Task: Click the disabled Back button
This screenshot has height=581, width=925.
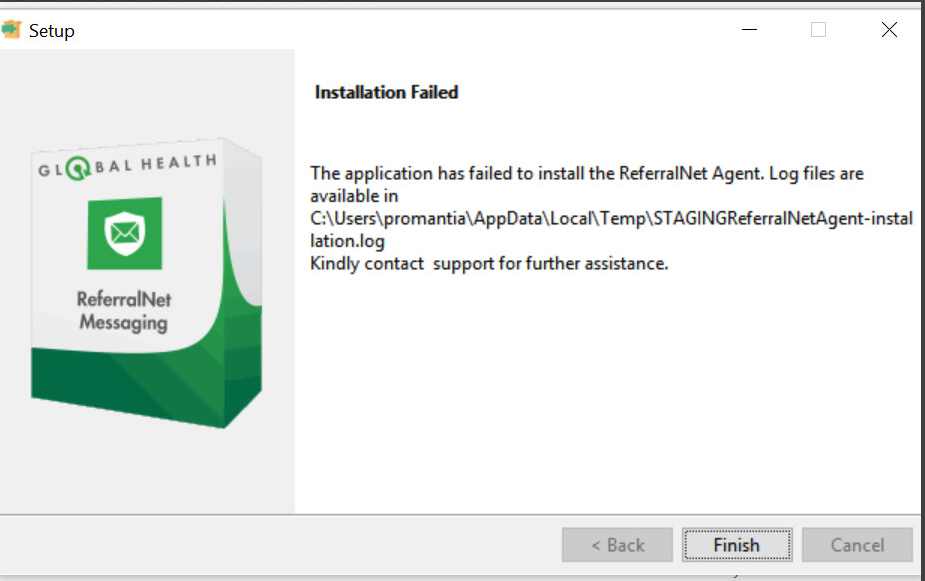Action: tap(617, 545)
